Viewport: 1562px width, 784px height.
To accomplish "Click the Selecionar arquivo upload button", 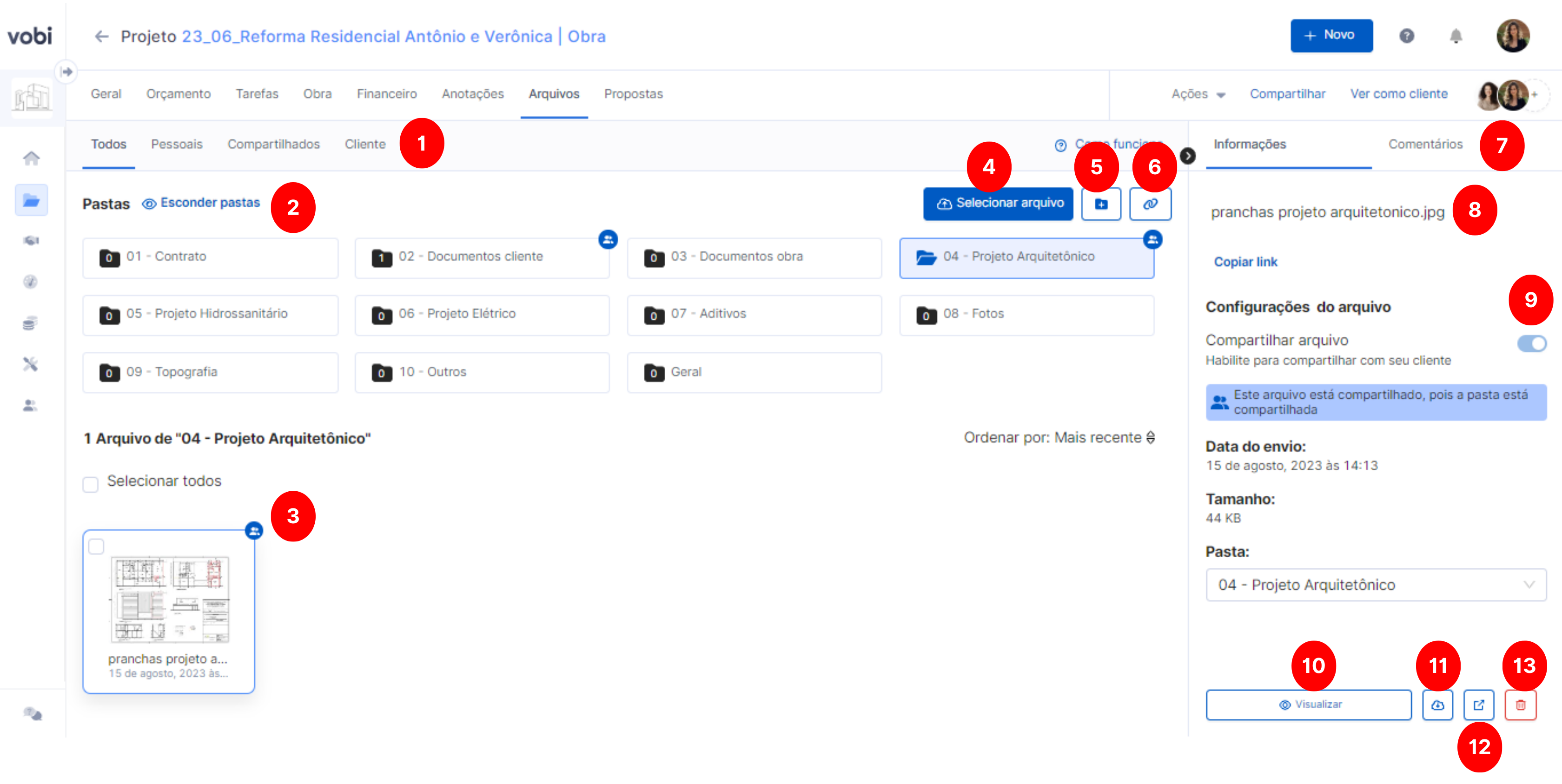I will [x=998, y=204].
